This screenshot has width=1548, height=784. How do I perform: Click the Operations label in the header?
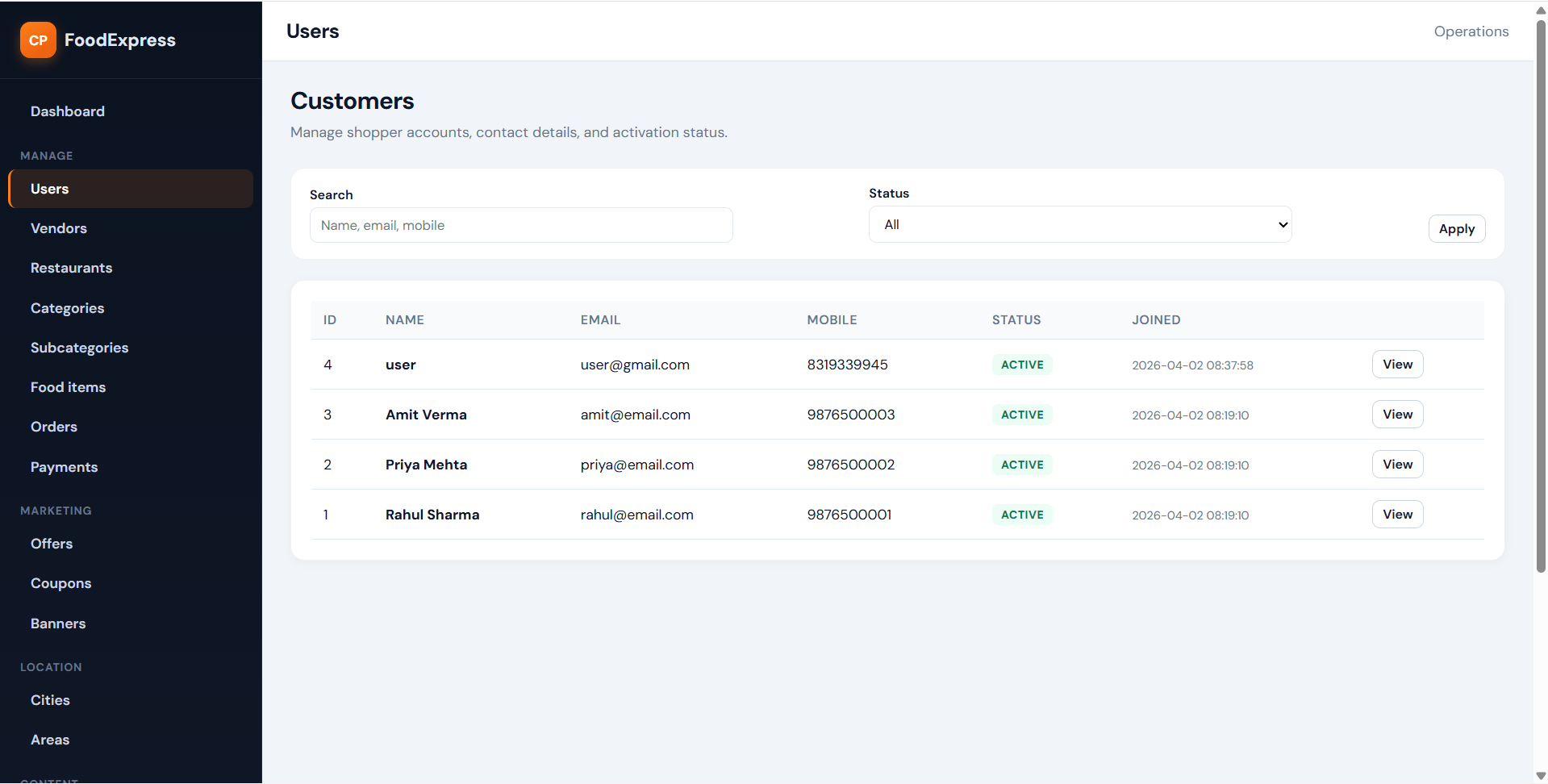click(x=1471, y=31)
